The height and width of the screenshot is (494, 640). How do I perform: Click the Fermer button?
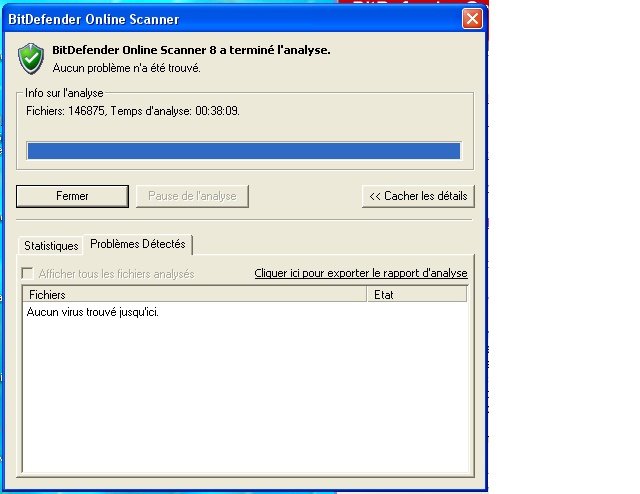[x=72, y=196]
